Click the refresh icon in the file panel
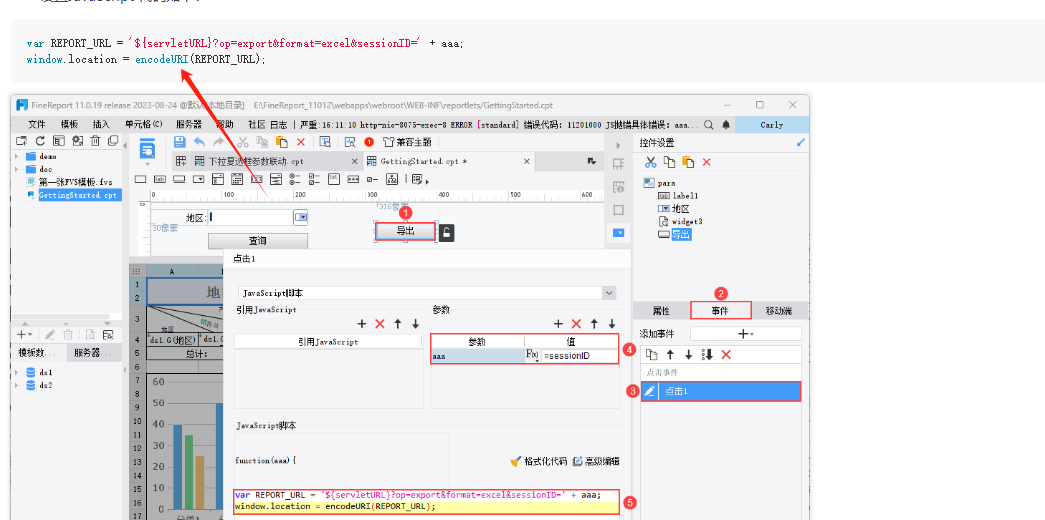Image resolution: width=1045 pixels, height=520 pixels. [40, 141]
